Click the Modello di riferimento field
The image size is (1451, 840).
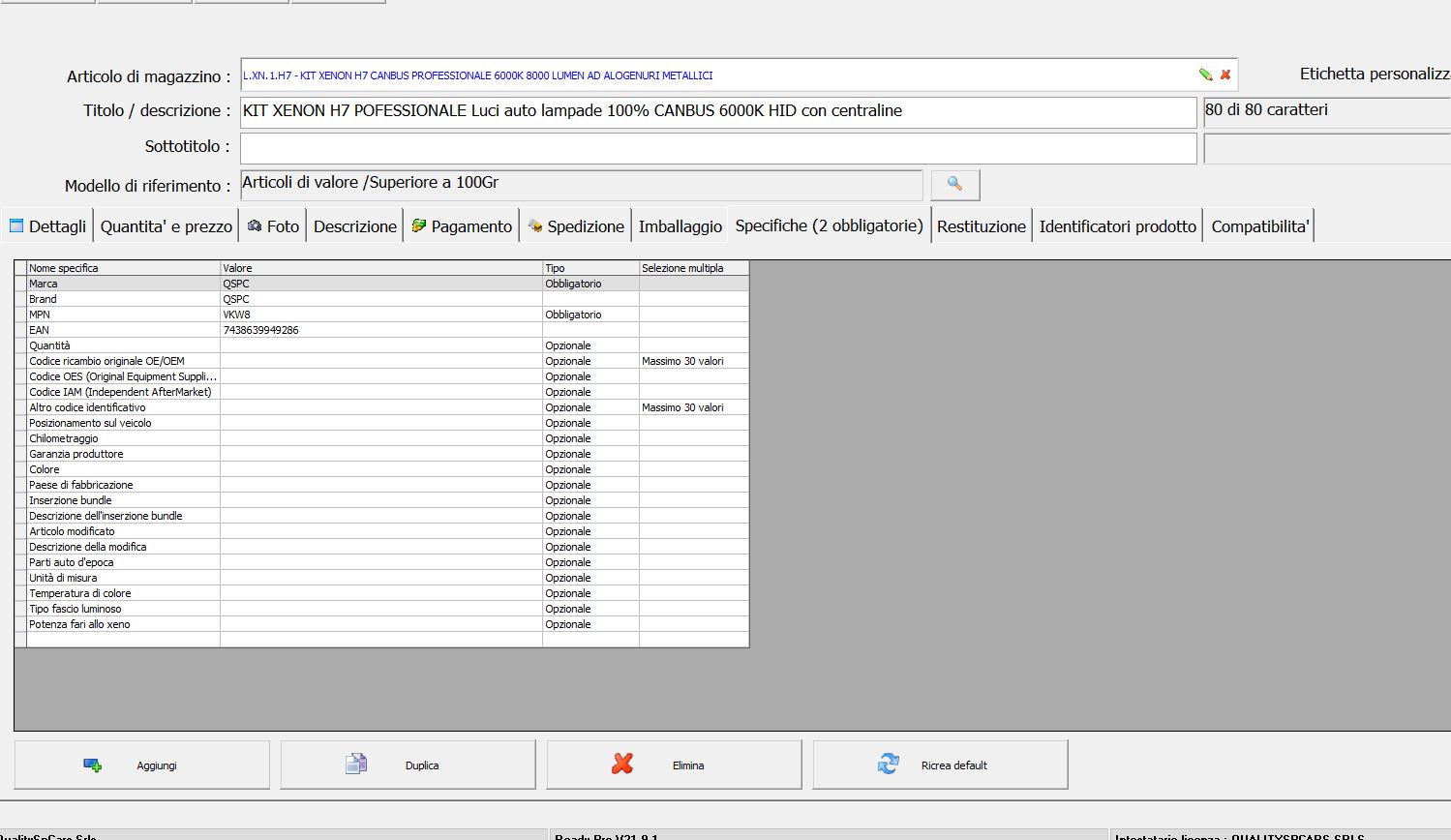click(x=581, y=185)
